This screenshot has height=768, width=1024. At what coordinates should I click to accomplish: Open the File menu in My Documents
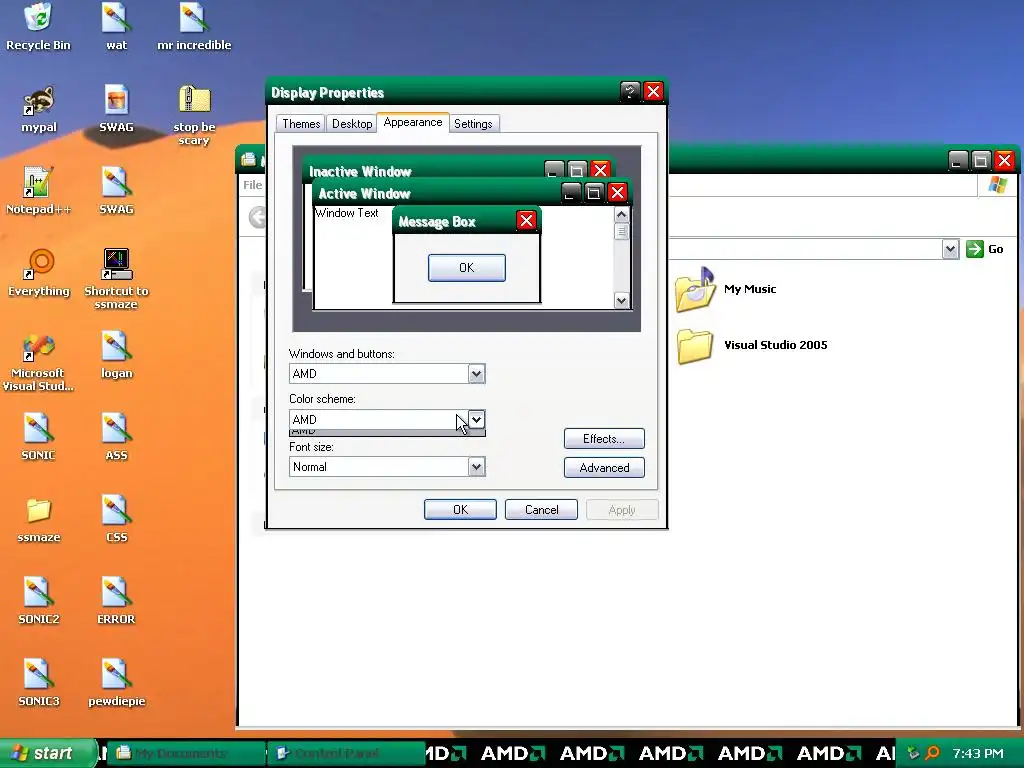tap(253, 185)
